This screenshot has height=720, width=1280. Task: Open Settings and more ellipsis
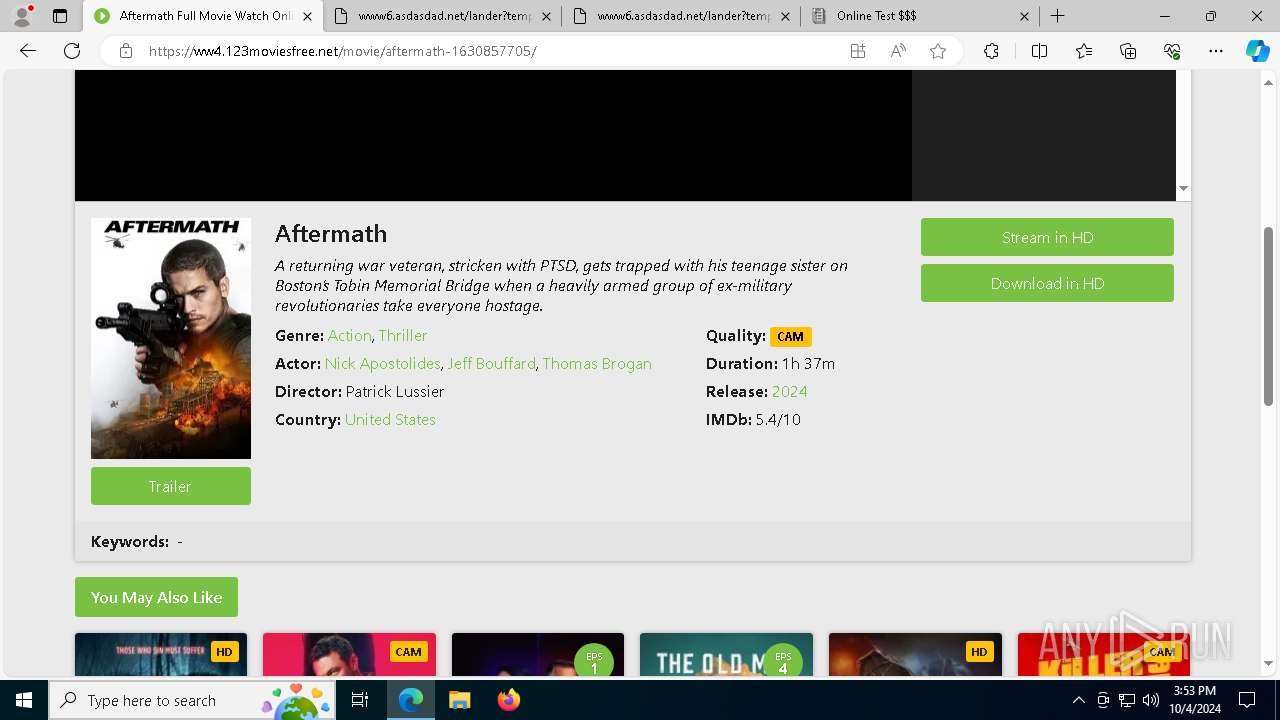click(1216, 51)
